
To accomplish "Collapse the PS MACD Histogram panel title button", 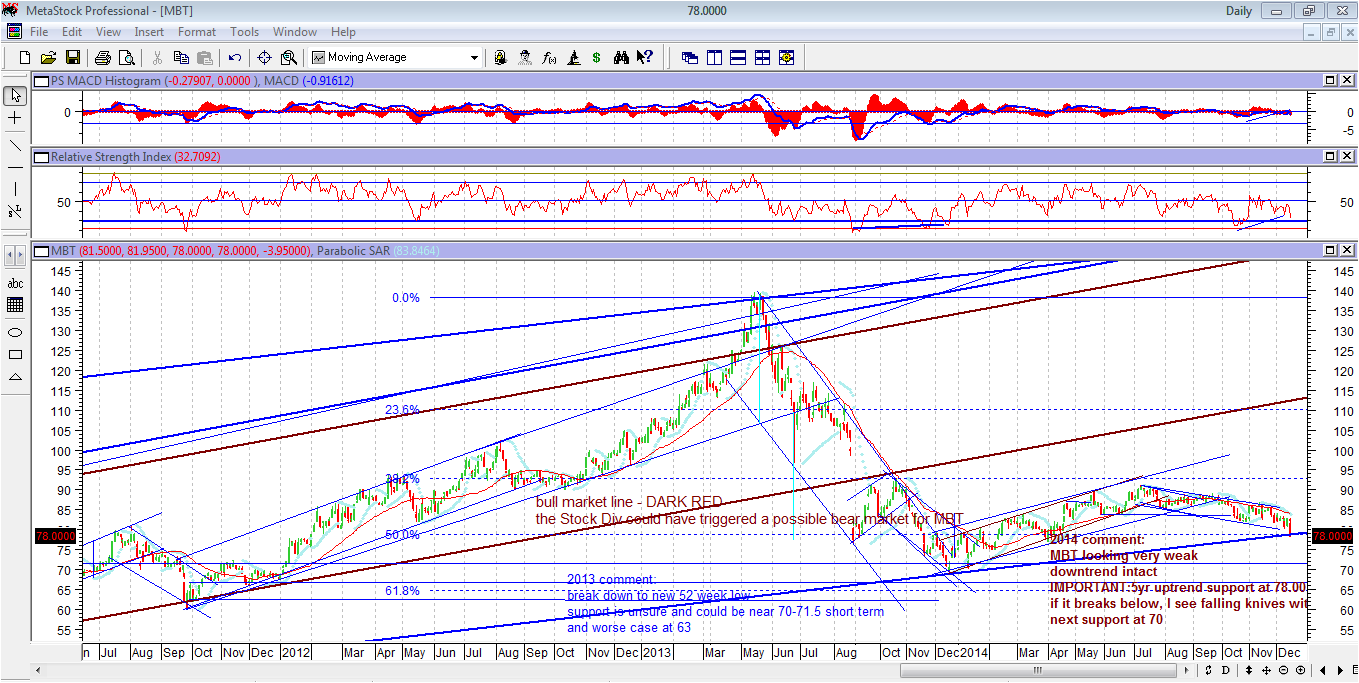I will [x=39, y=80].
